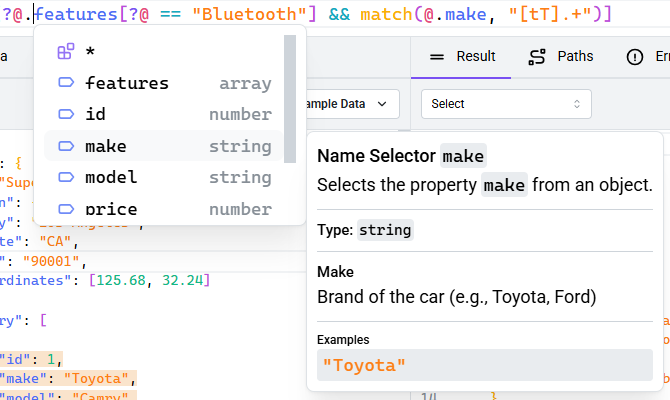This screenshot has width=670, height=400.
Task: Click the brand of the car description
Action: coord(456,297)
